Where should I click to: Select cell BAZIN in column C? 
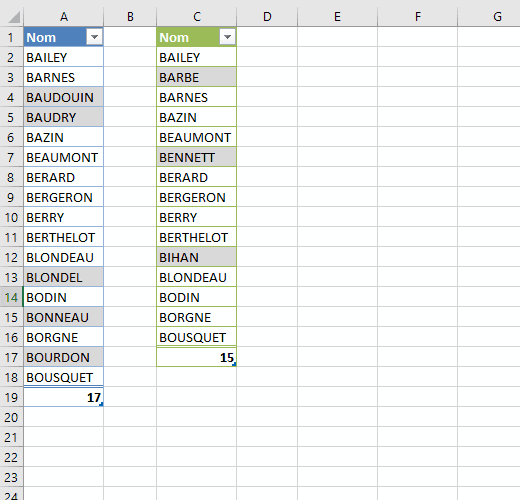[x=197, y=117]
